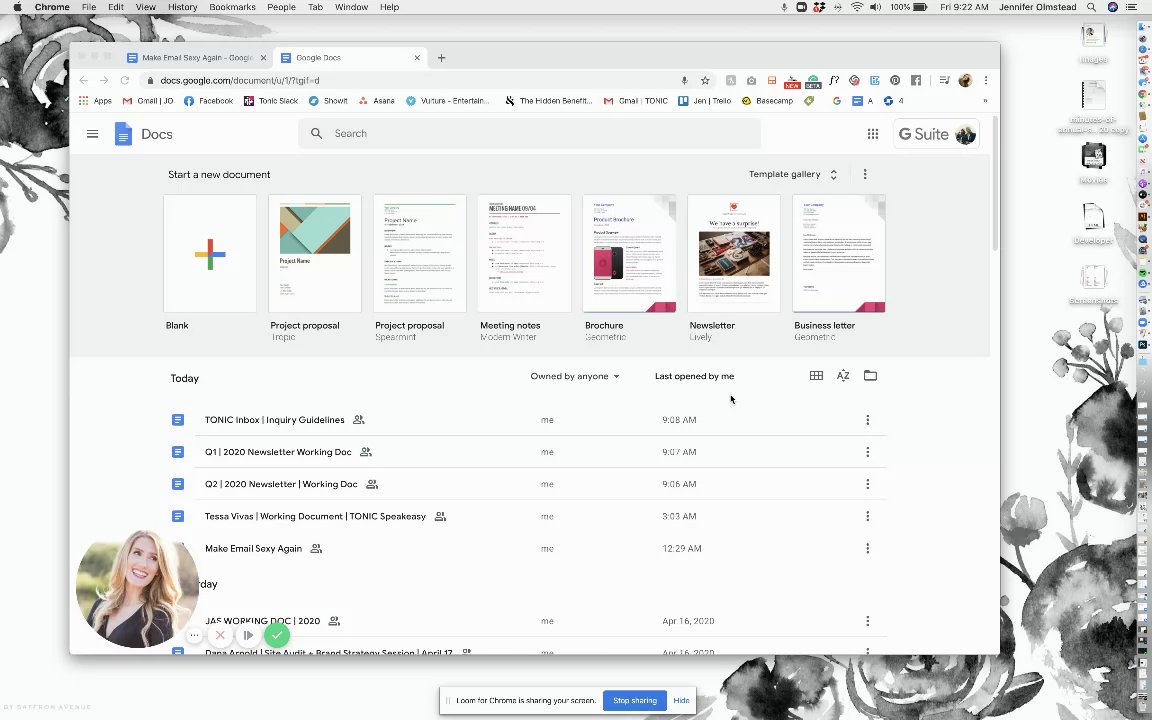Open the Basecamp bookmark
The height and width of the screenshot is (720, 1152).
767,101
